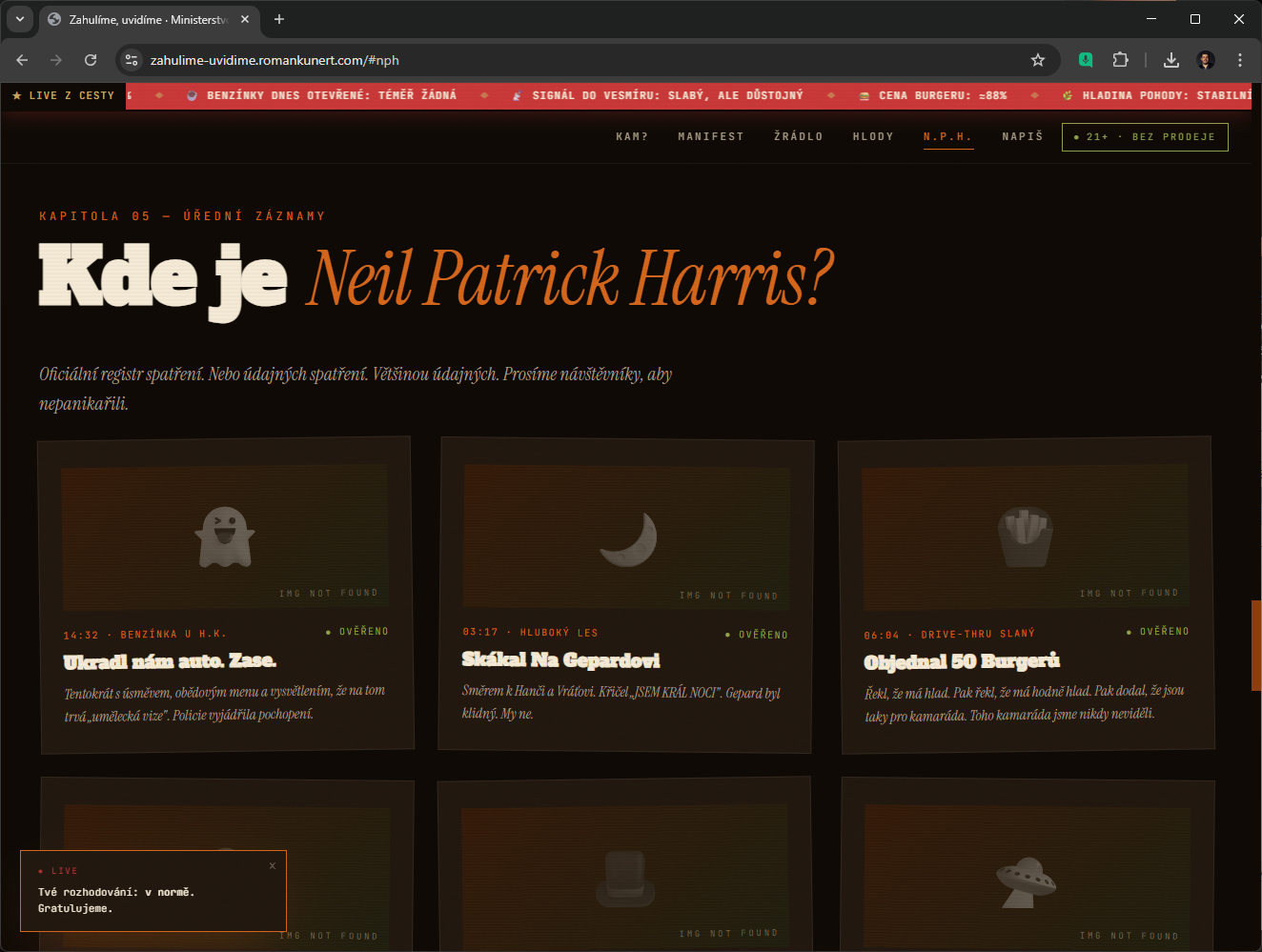
Task: View site information icon in address bar
Action: click(132, 60)
